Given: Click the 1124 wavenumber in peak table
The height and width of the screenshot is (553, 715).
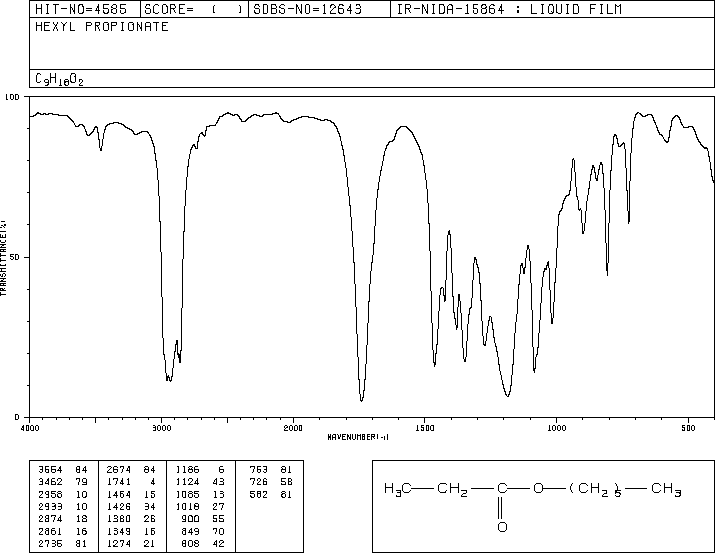Looking at the screenshot, I should point(187,482).
